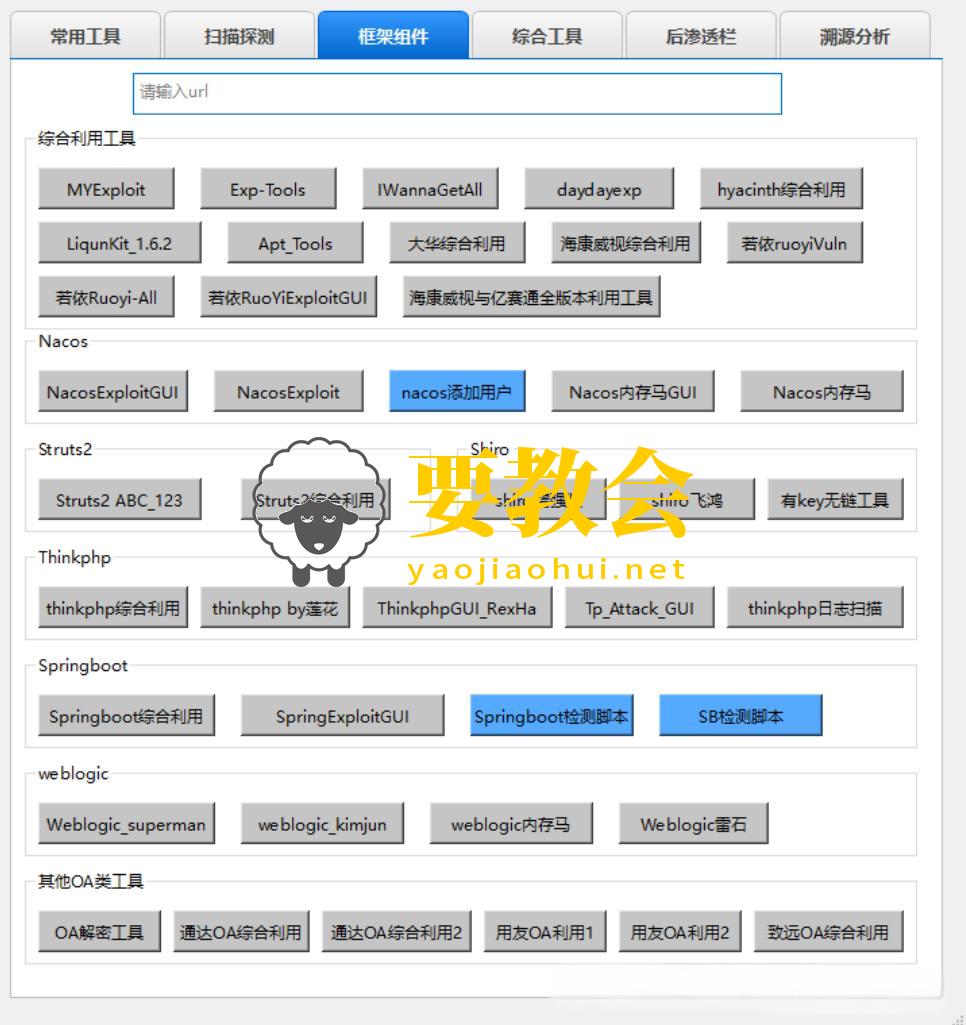Open the Apt_Tools button
This screenshot has width=966, height=1025.
coord(295,243)
